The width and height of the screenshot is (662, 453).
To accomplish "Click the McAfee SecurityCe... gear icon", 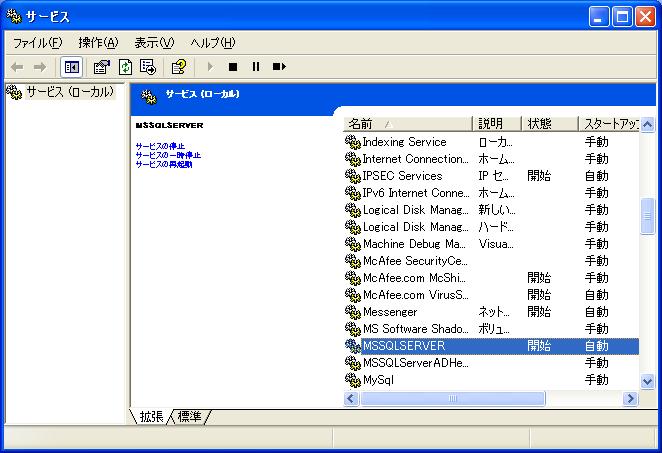I will click(353, 261).
